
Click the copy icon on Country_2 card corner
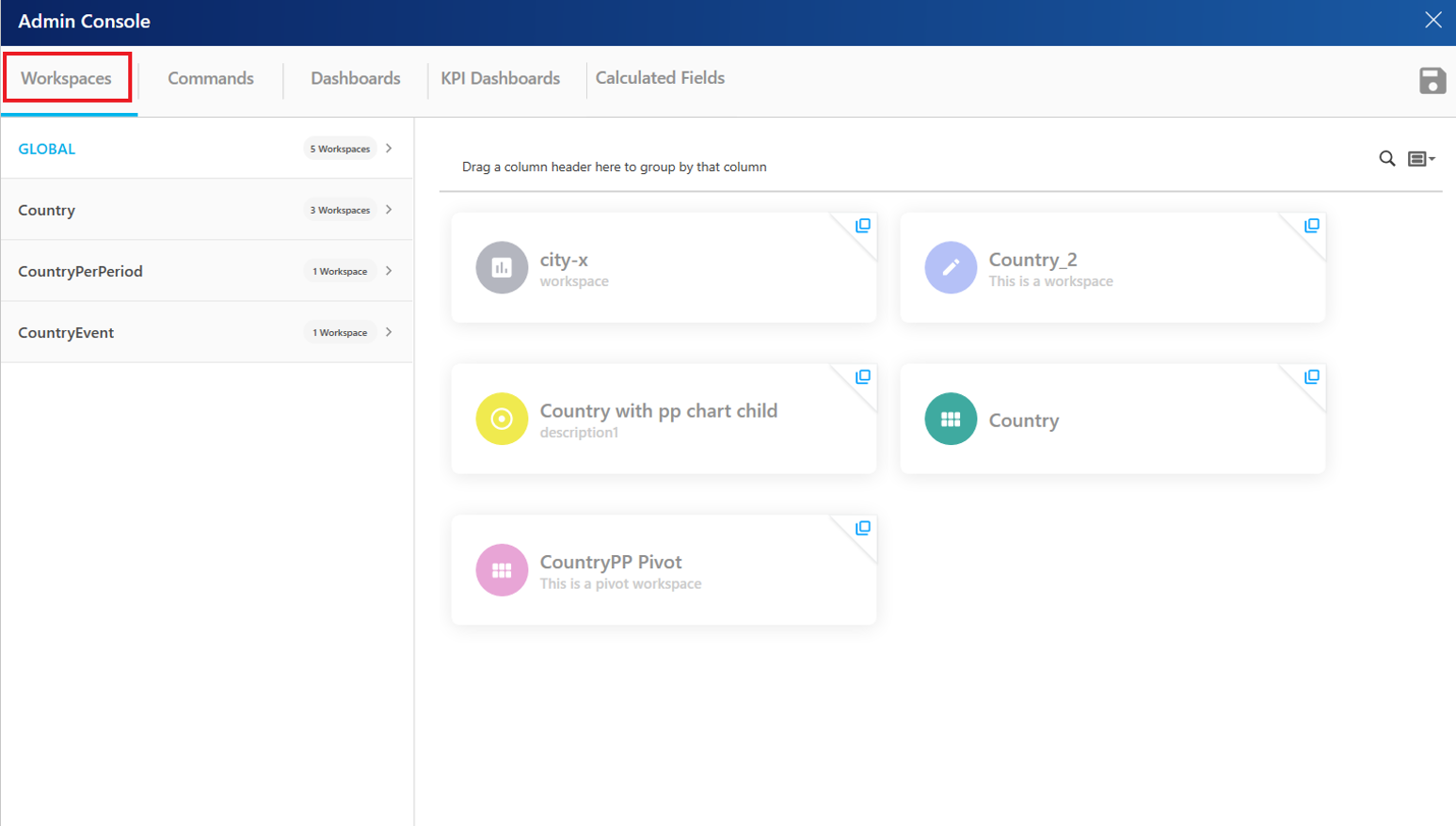click(x=1309, y=224)
